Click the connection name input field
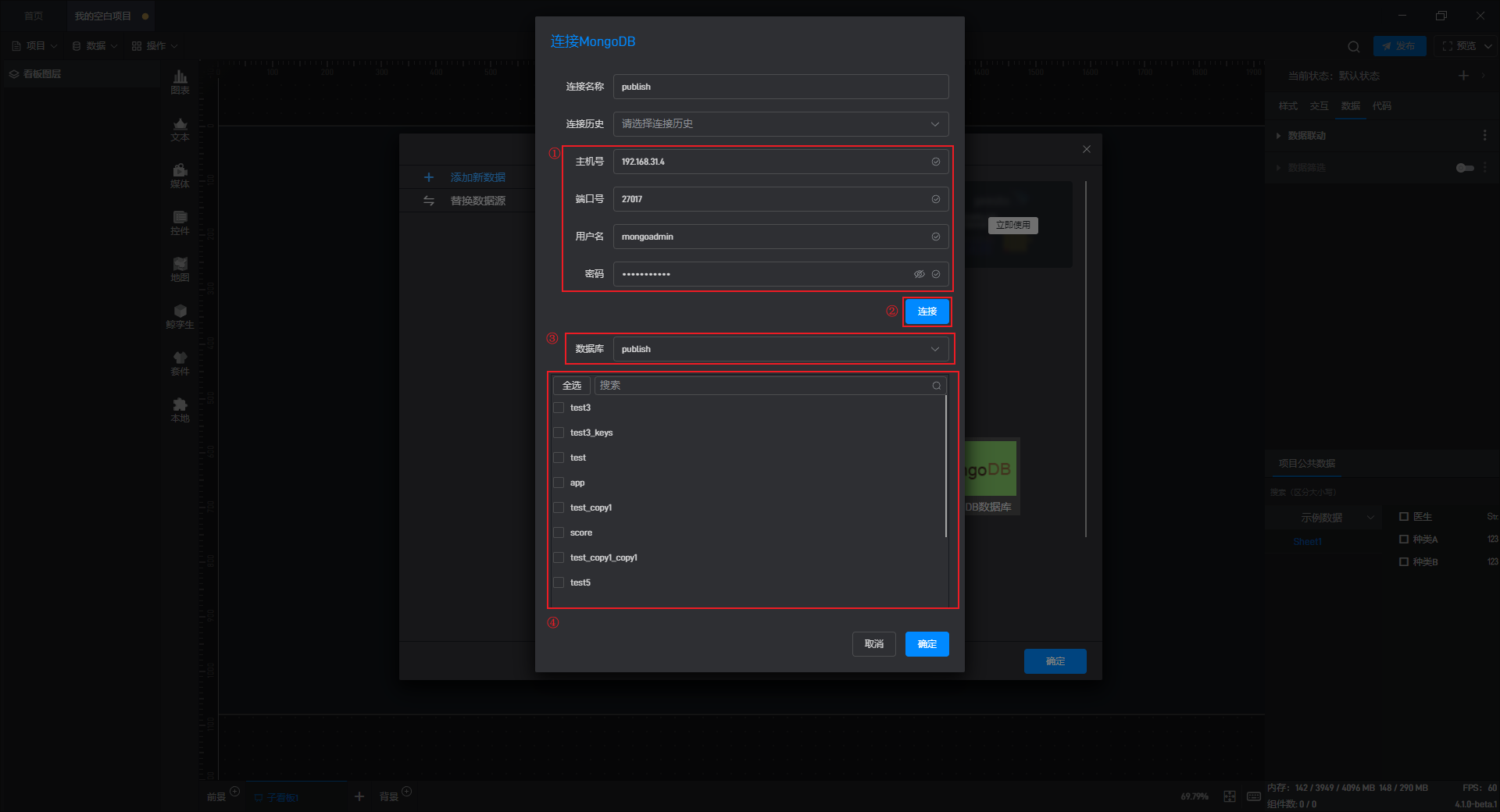 [780, 87]
